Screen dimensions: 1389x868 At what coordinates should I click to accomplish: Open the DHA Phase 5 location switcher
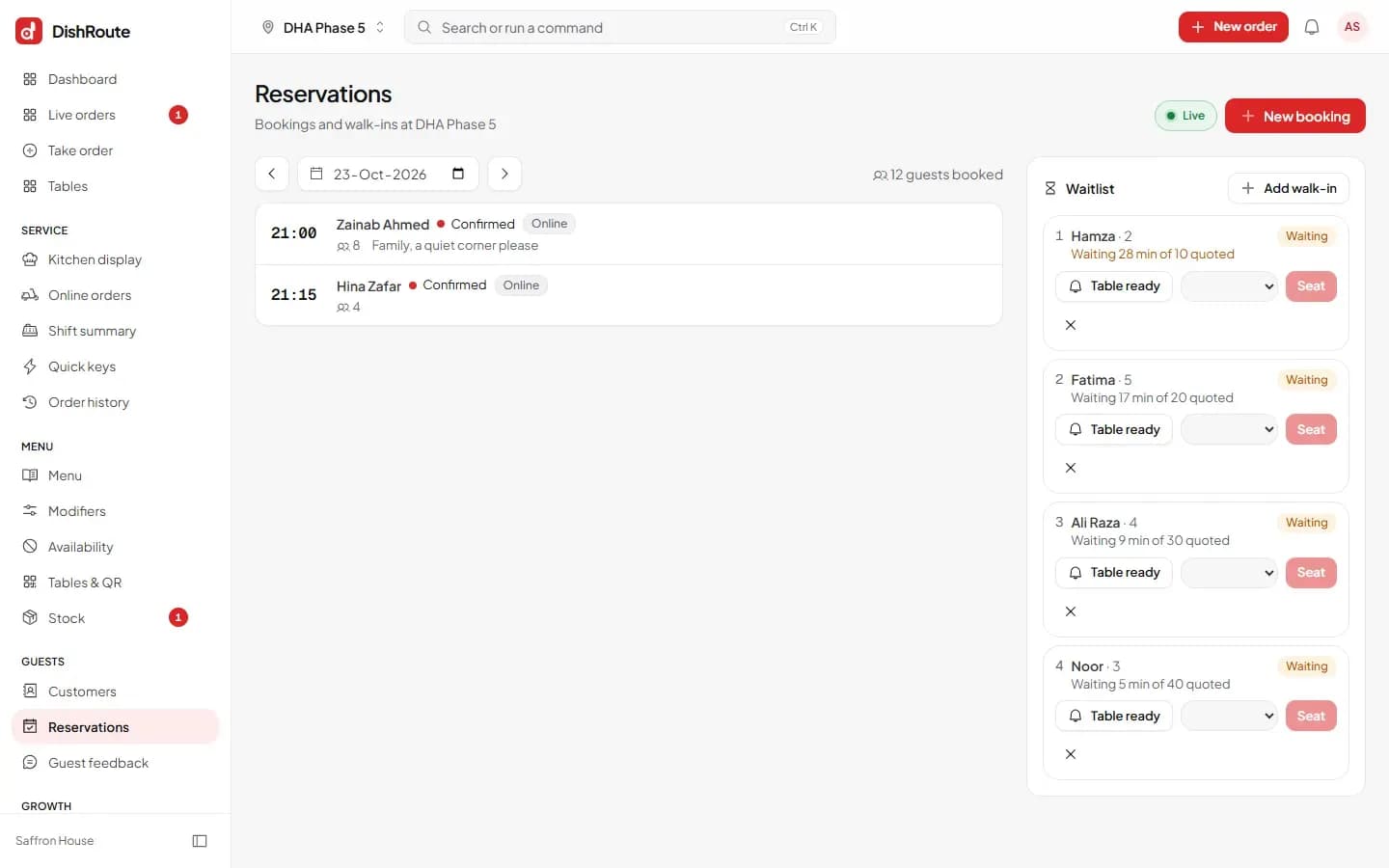point(323,27)
